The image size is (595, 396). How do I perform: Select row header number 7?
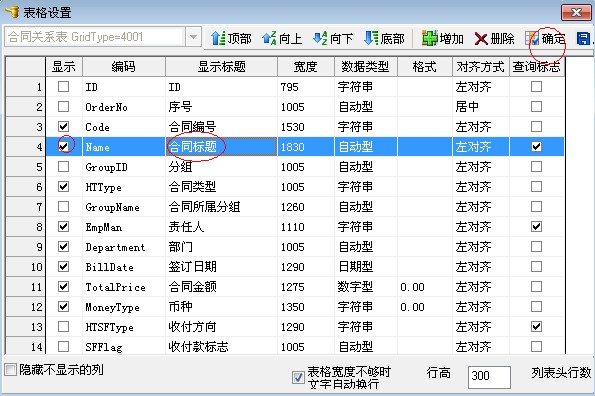[x=25, y=207]
